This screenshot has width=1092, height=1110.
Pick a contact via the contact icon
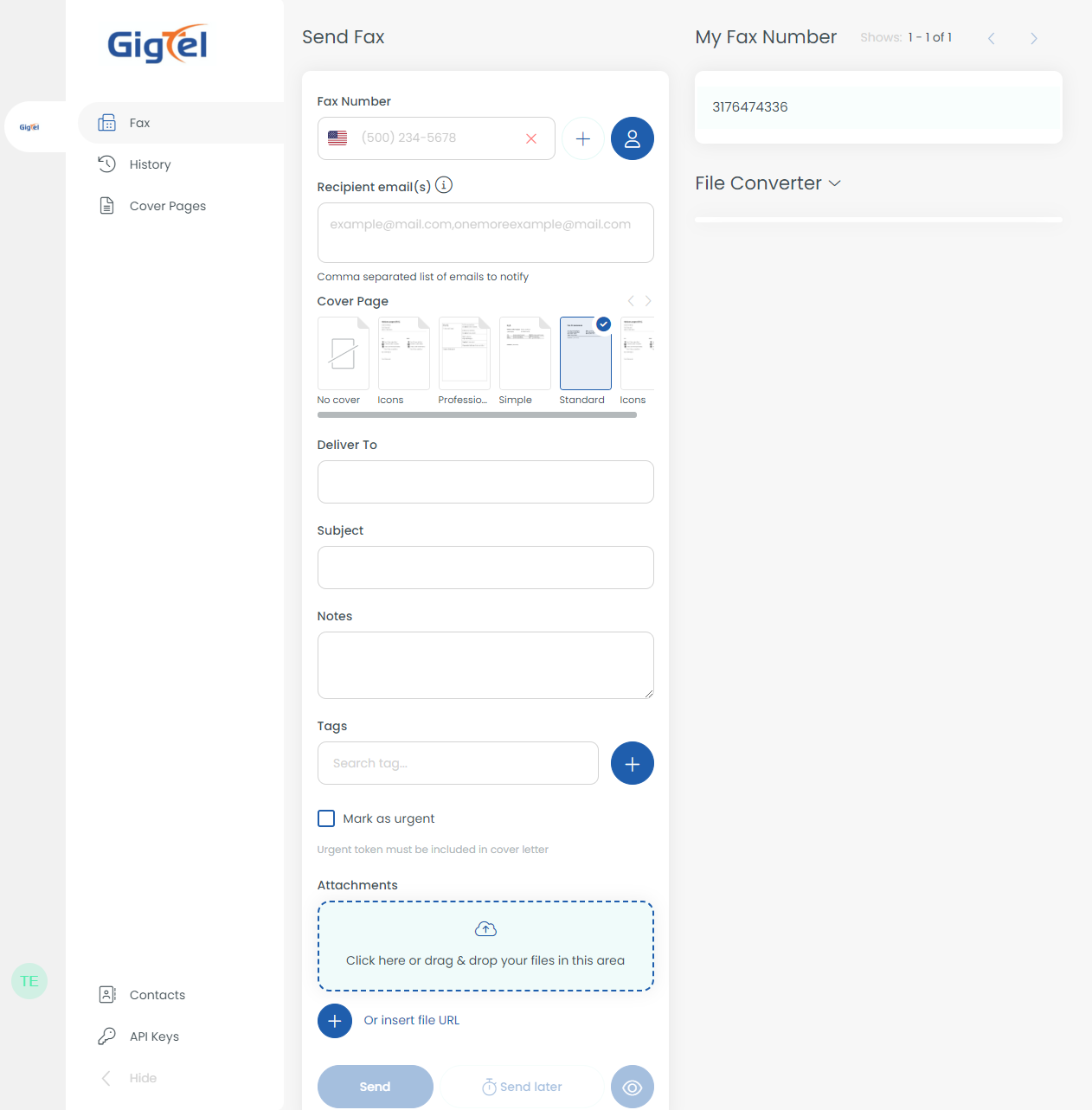coord(632,138)
